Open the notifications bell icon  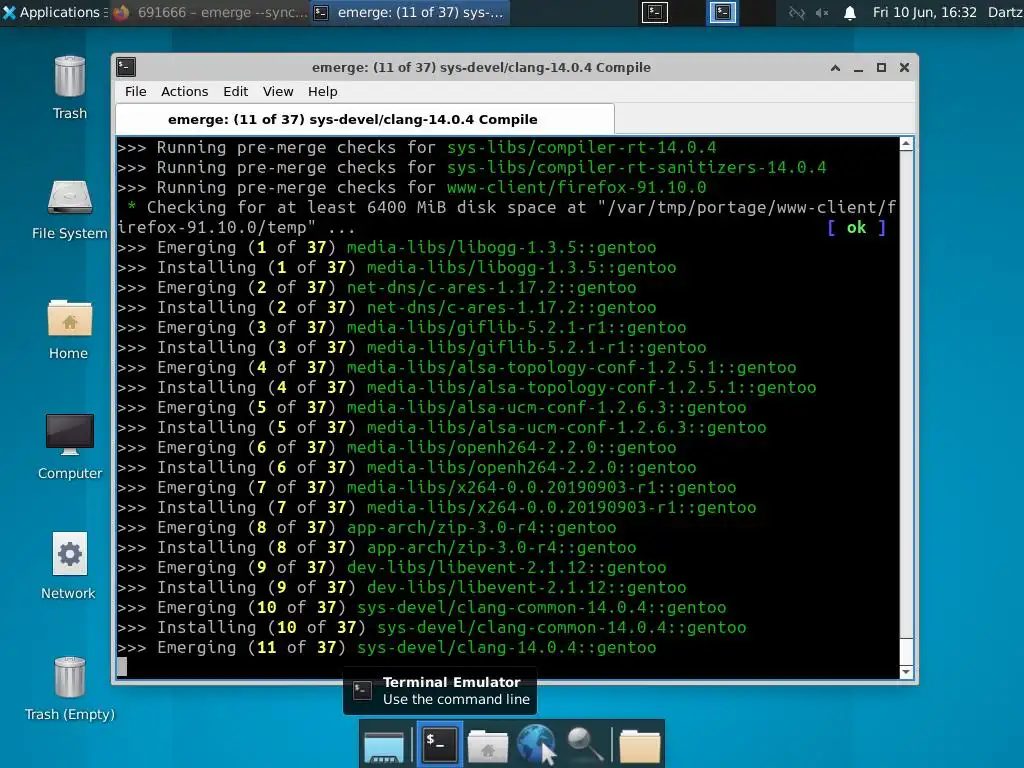click(850, 12)
